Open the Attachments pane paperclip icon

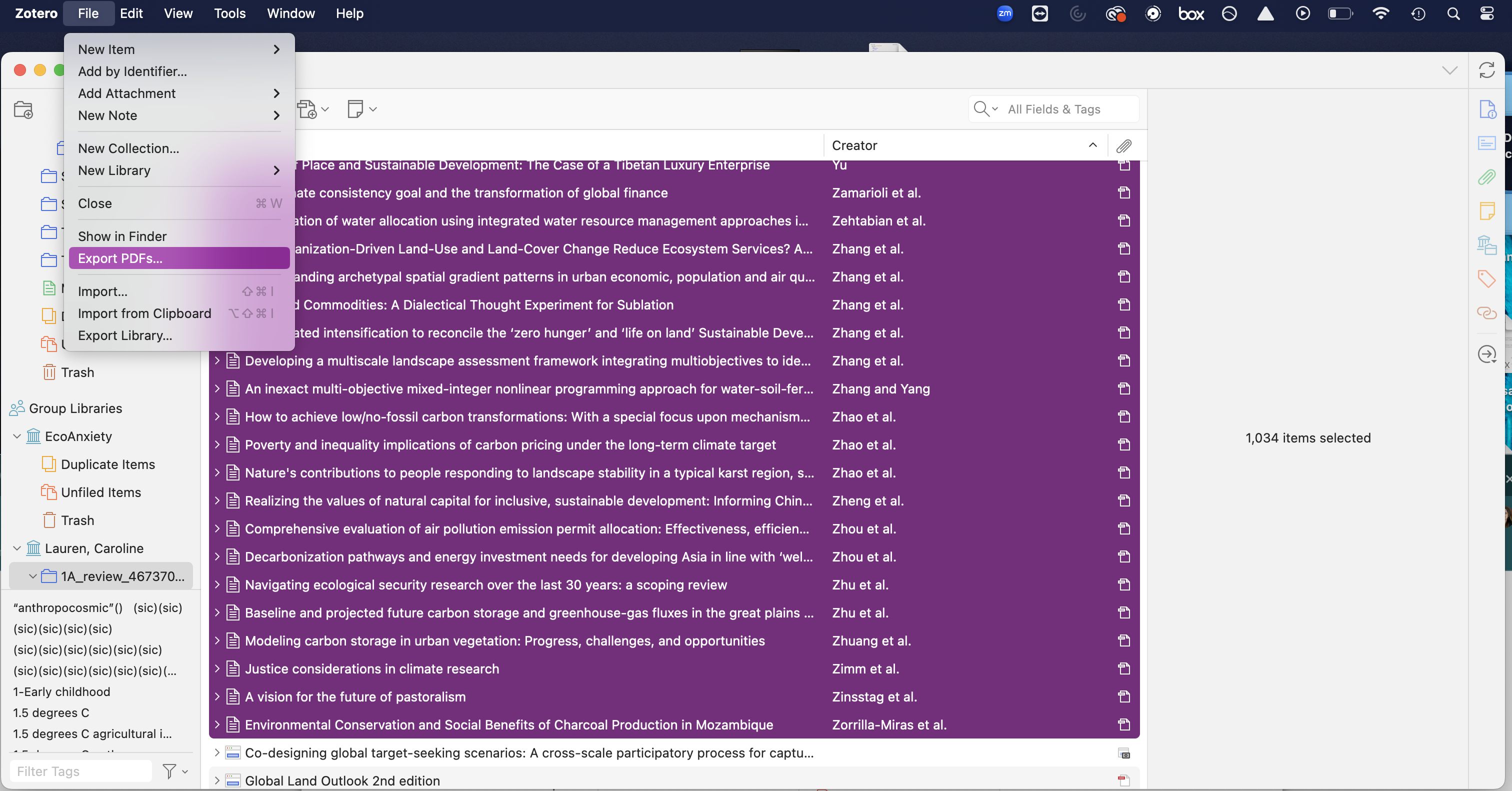(1486, 176)
